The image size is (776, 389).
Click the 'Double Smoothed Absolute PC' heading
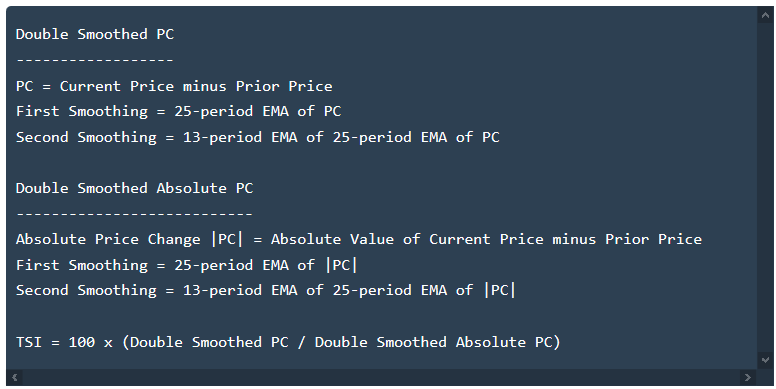tap(135, 188)
